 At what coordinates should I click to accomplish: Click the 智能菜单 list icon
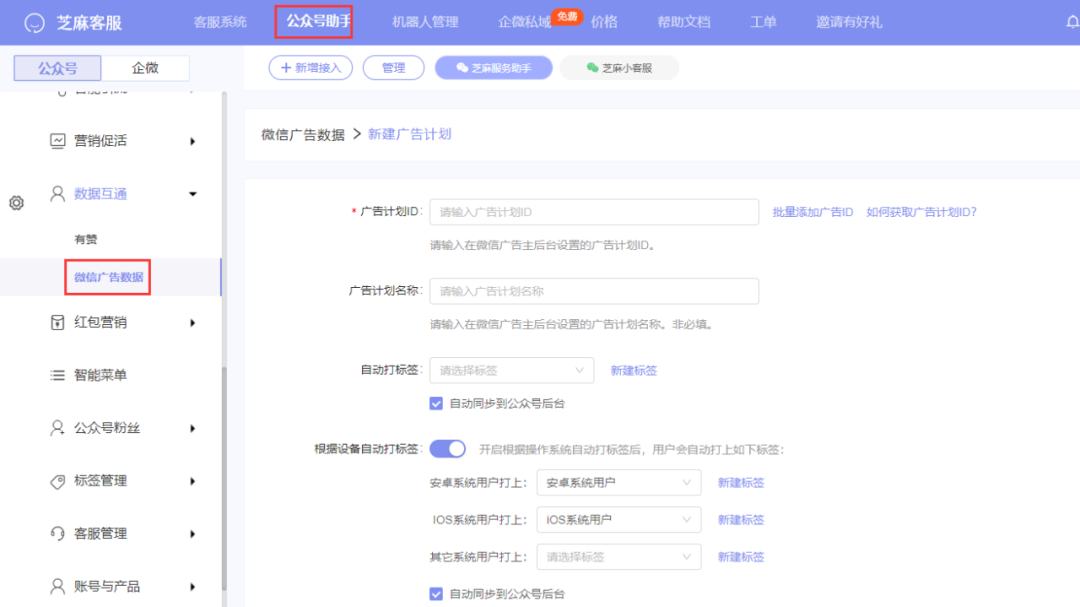click(57, 375)
